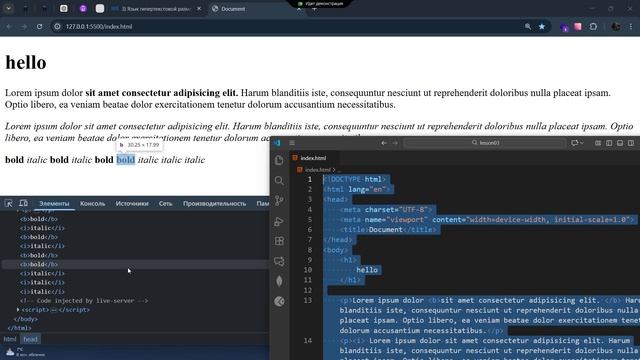This screenshot has height=360, width=640.
Task: Open Run and Debug view
Action: click(x=279, y=221)
